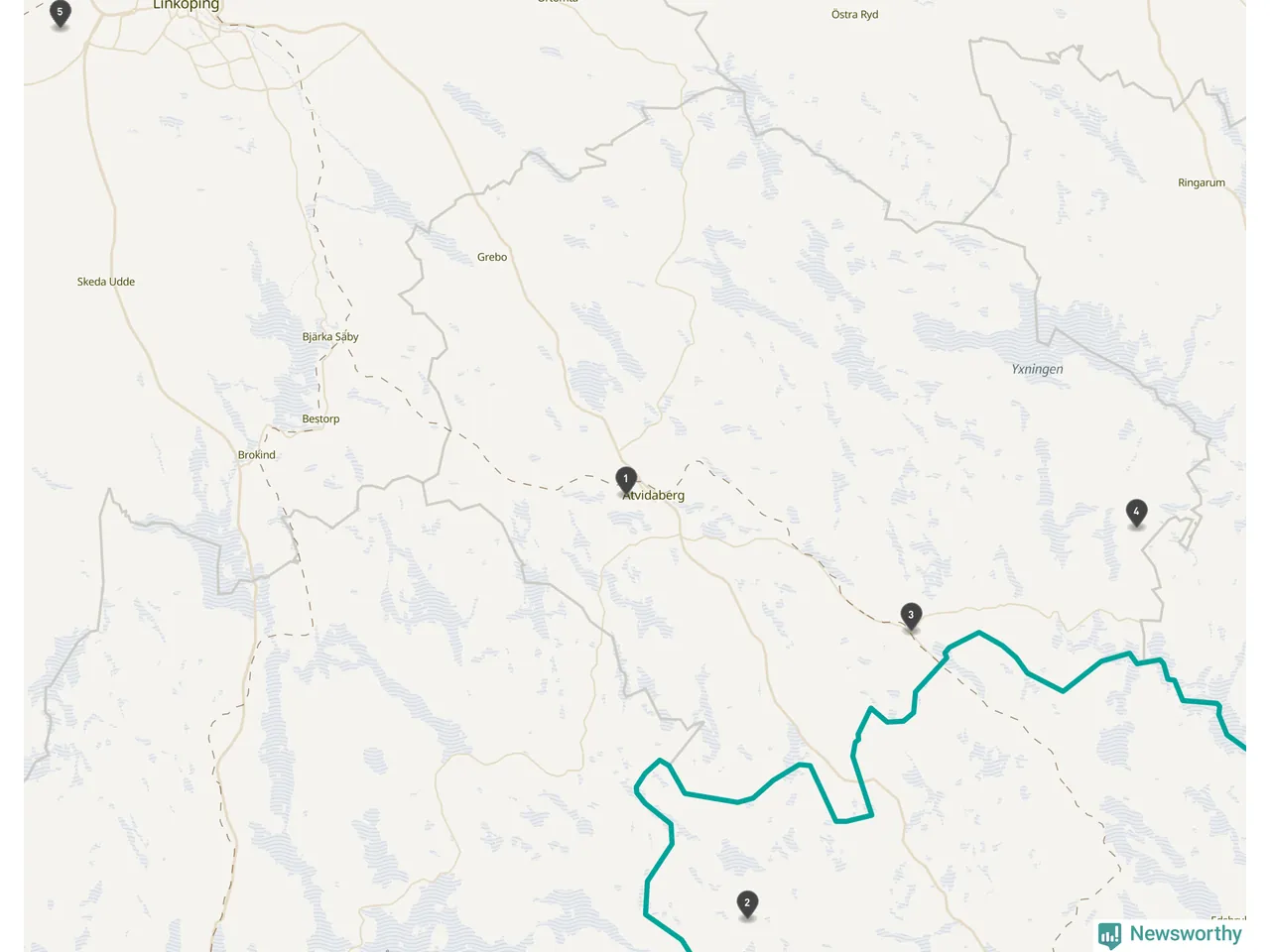Image resolution: width=1270 pixels, height=952 pixels.
Task: Select map marker number 1 at Åtvidaberg
Action: click(x=625, y=481)
